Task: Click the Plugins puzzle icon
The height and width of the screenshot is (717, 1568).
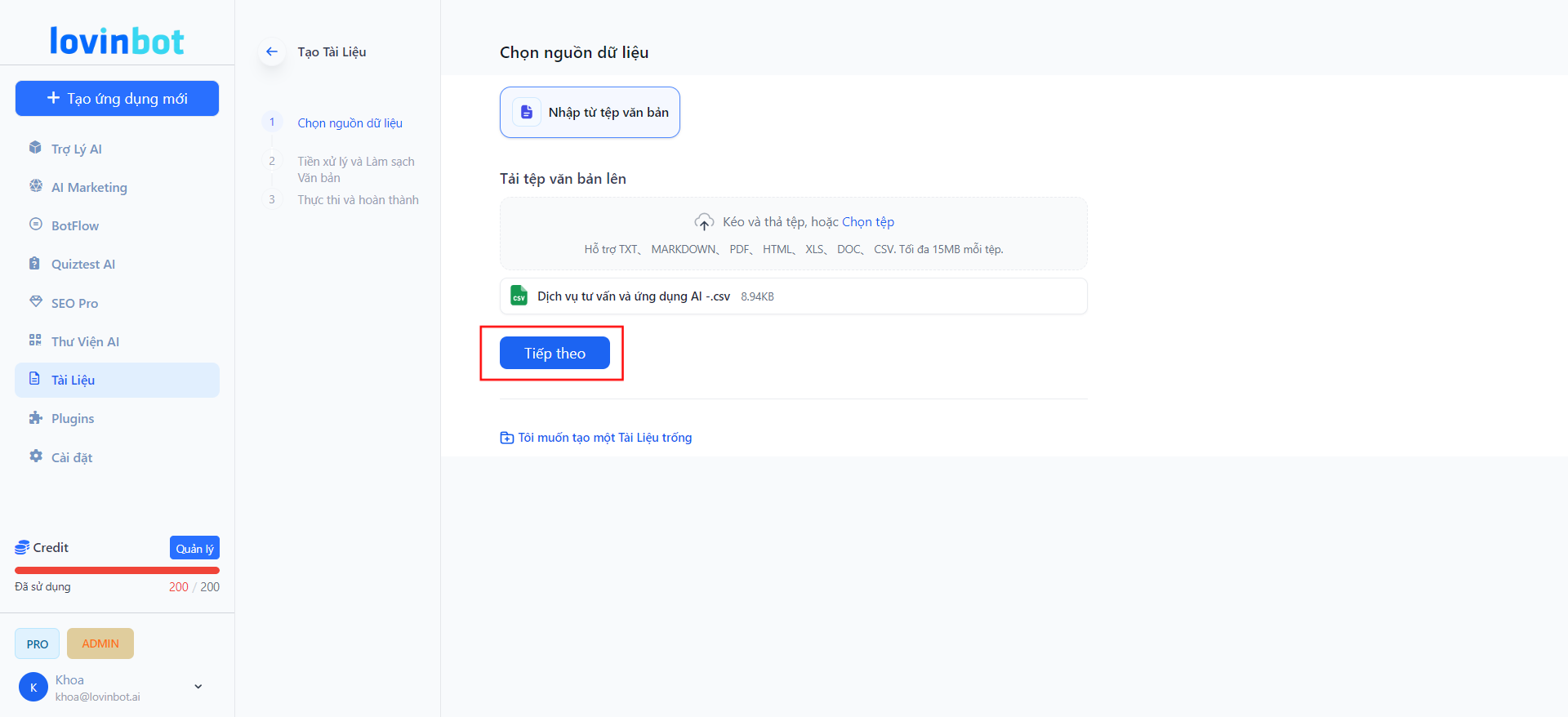Action: tap(35, 418)
